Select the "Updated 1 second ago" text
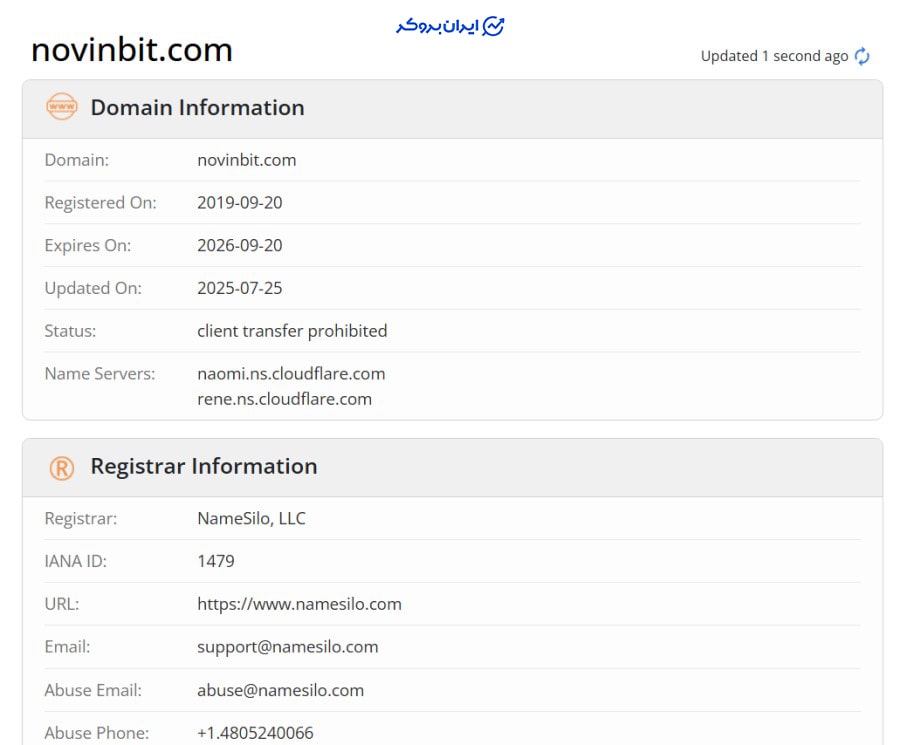This screenshot has width=900, height=745. [x=774, y=56]
